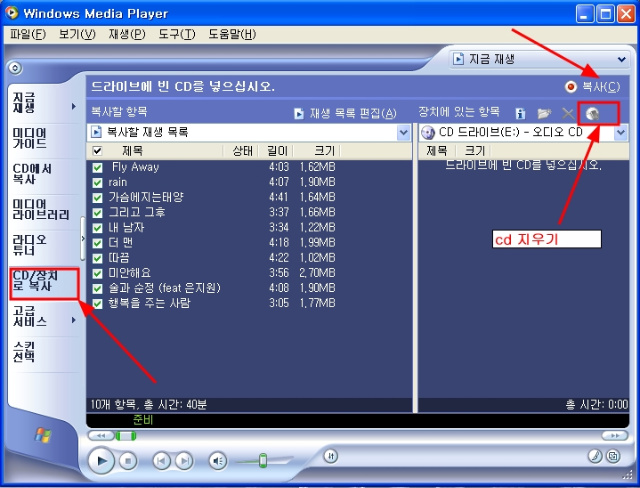
Task: Select CD/장치로 복사 in sidebar
Action: coord(35,280)
